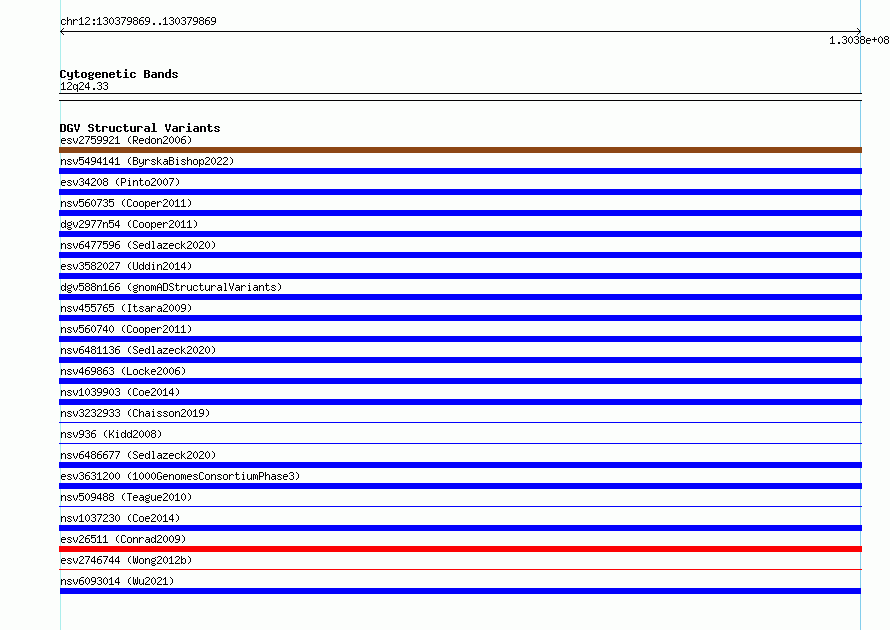The height and width of the screenshot is (630, 890).
Task: Select dgv2977n54 (Cooper2011) label
Action: (129, 224)
